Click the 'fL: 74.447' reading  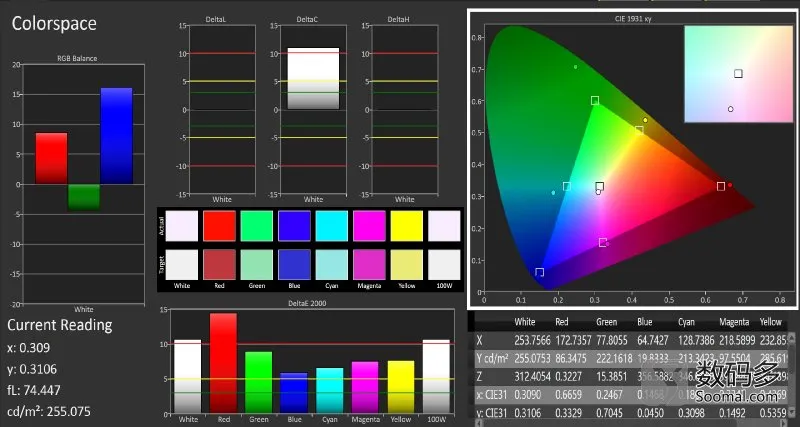tap(34, 390)
